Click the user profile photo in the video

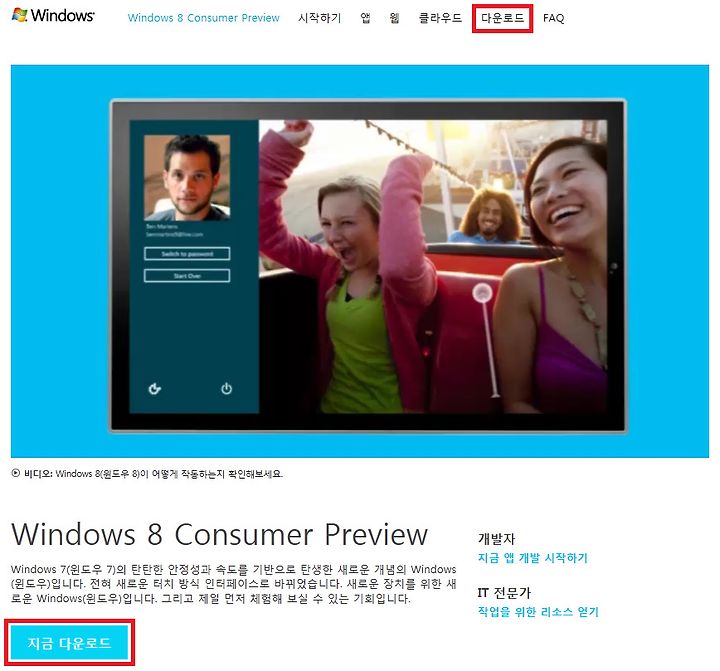(187, 177)
